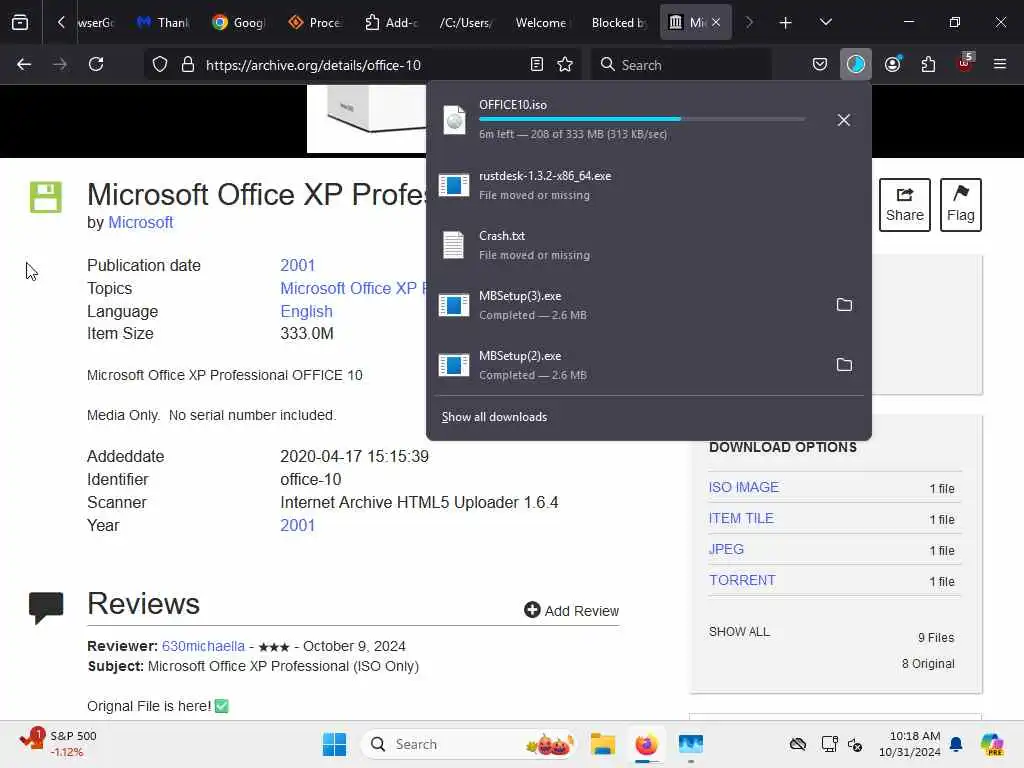Open the Firefox account icon
The height and width of the screenshot is (768, 1024).
tap(893, 65)
